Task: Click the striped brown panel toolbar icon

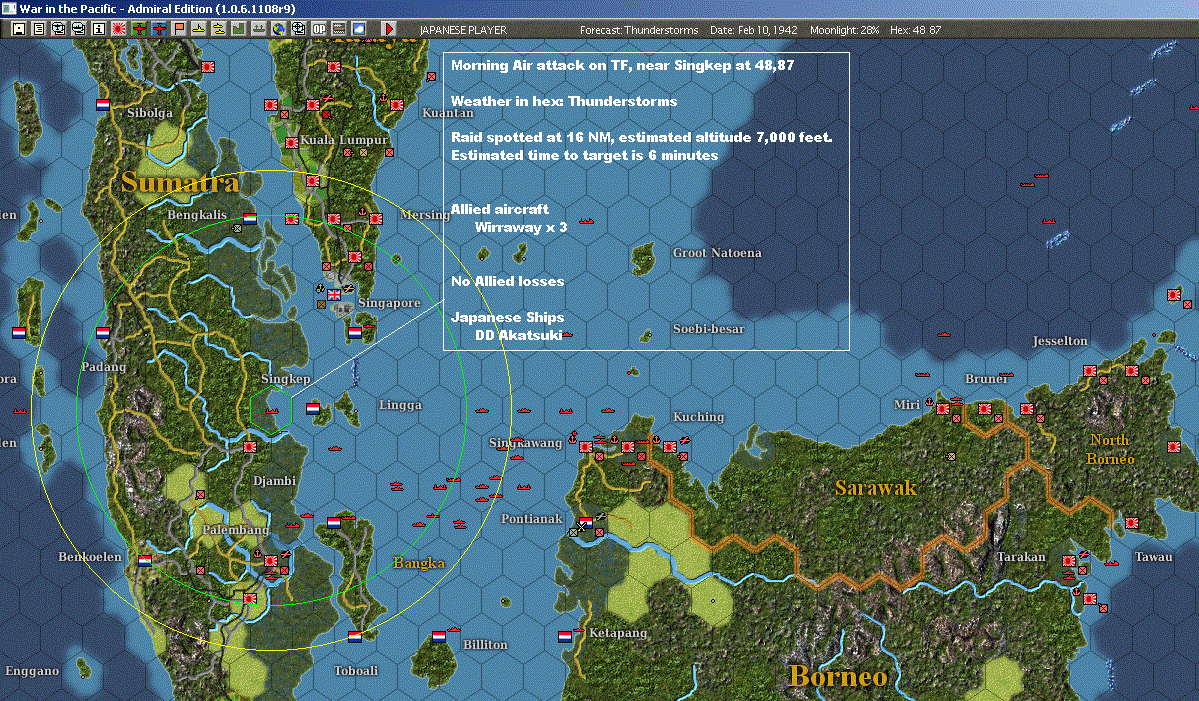Action: click(339, 29)
